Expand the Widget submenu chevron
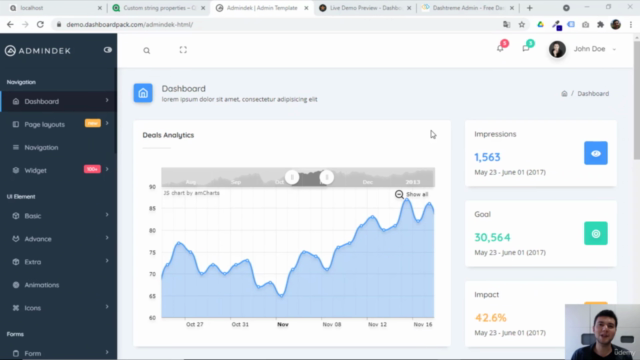 [107, 169]
